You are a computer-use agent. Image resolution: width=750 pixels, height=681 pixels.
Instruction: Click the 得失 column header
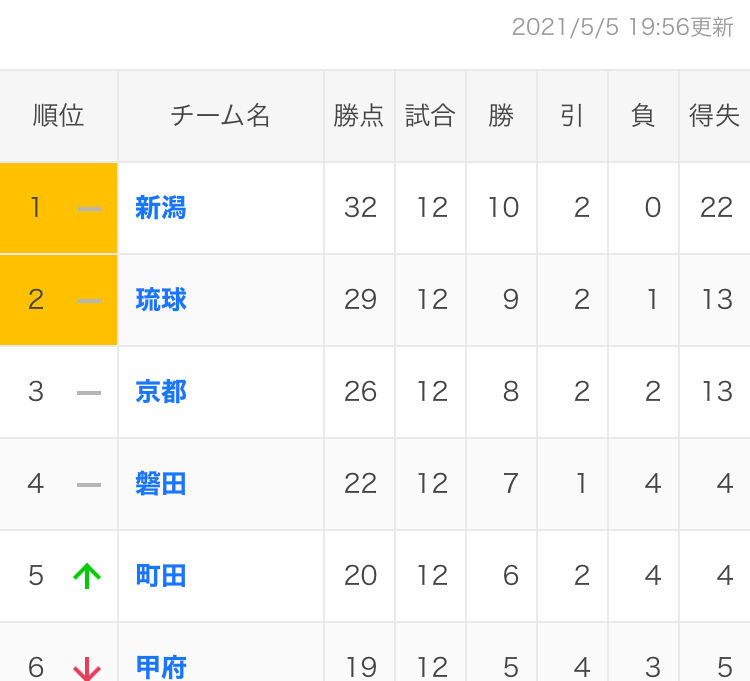point(715,116)
